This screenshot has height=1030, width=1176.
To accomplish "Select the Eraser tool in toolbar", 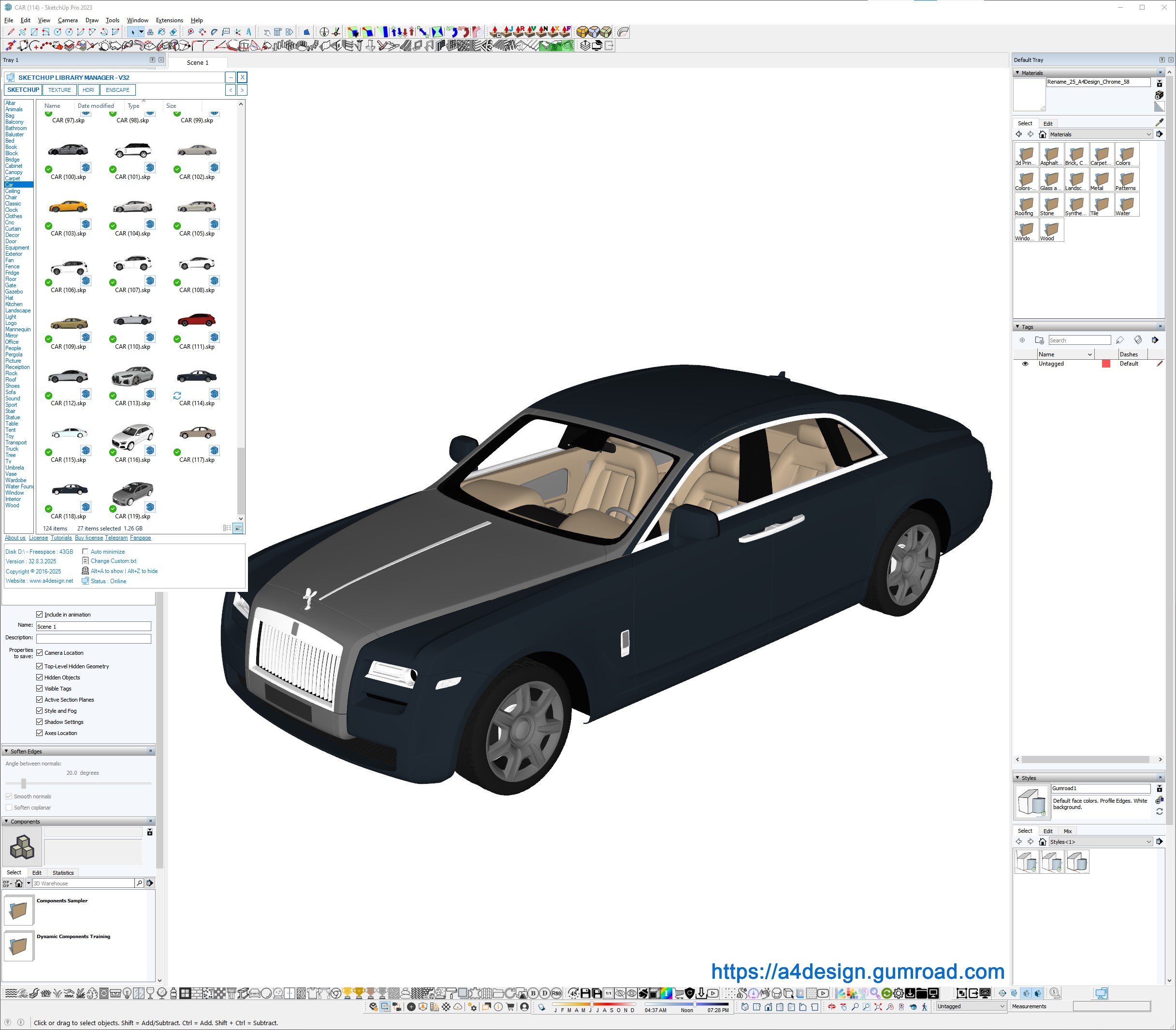I will tap(173, 32).
